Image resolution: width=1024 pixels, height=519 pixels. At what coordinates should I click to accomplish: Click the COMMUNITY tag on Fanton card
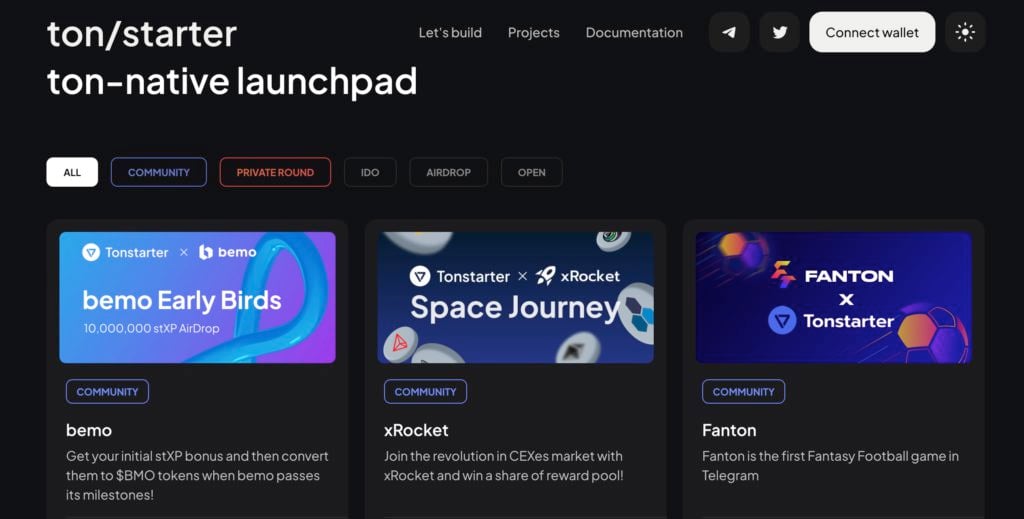click(x=743, y=392)
